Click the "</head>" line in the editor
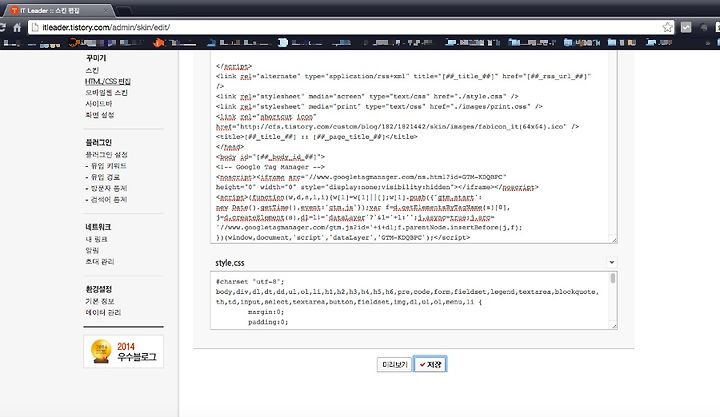Screen dimensions: 720x417 230,147
